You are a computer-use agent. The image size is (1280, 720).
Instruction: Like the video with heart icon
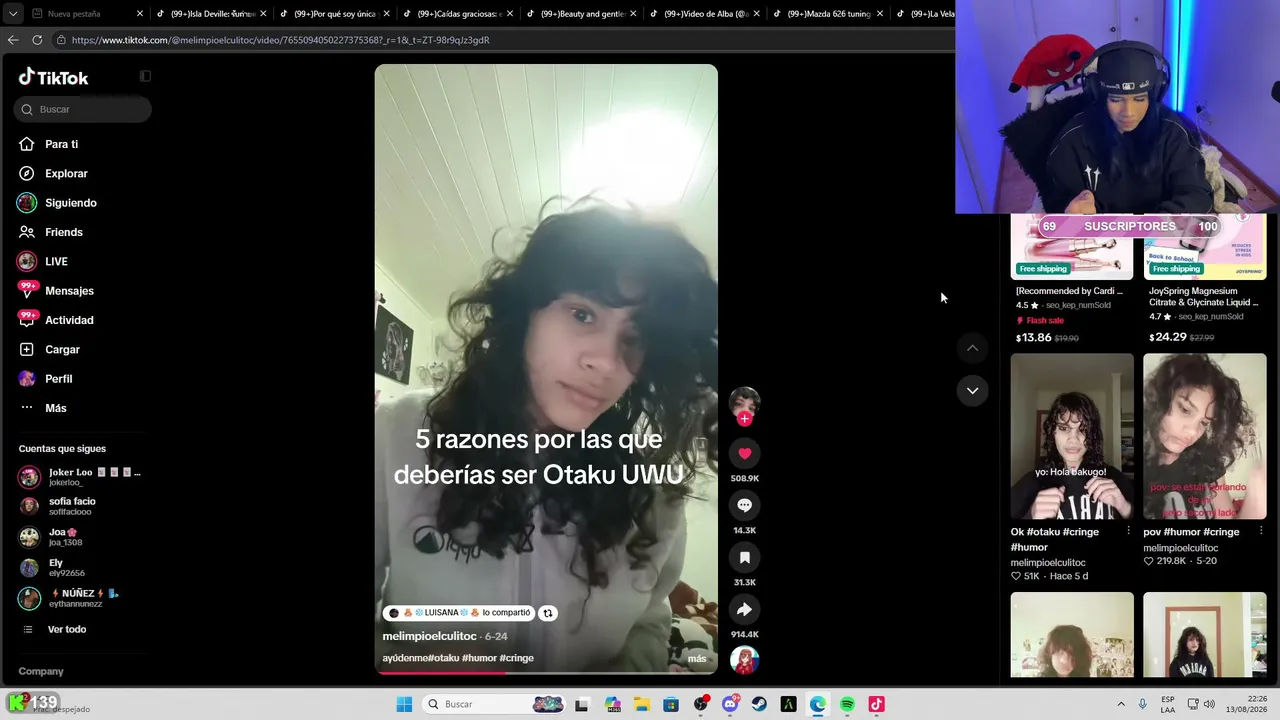click(745, 454)
